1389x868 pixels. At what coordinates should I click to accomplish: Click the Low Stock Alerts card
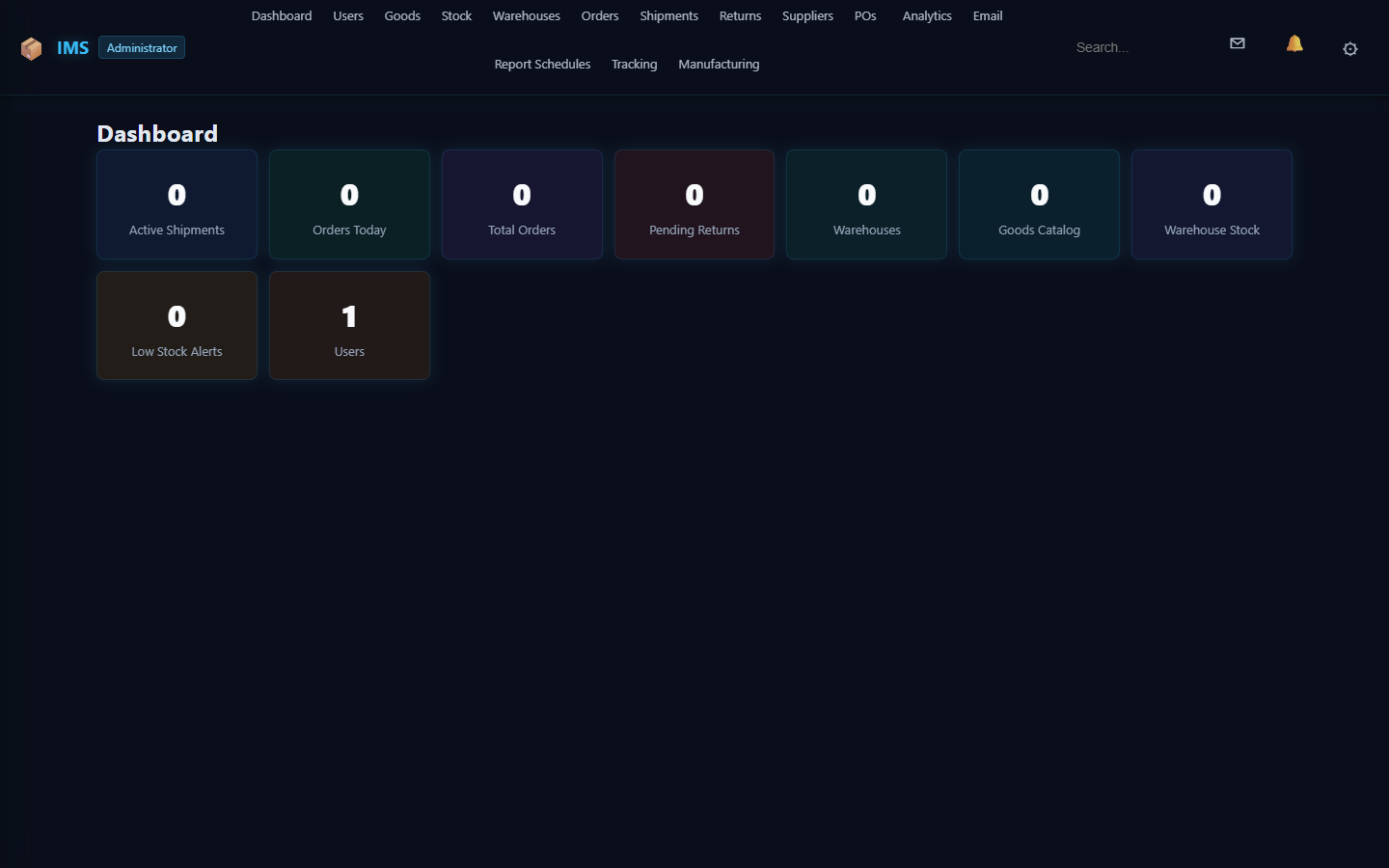tap(177, 325)
